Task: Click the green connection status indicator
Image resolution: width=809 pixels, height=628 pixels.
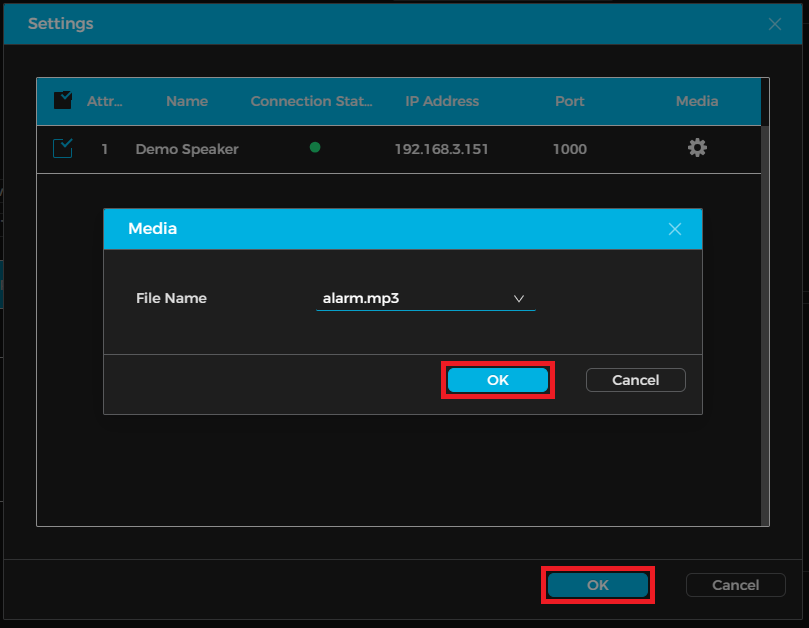Action: click(315, 148)
